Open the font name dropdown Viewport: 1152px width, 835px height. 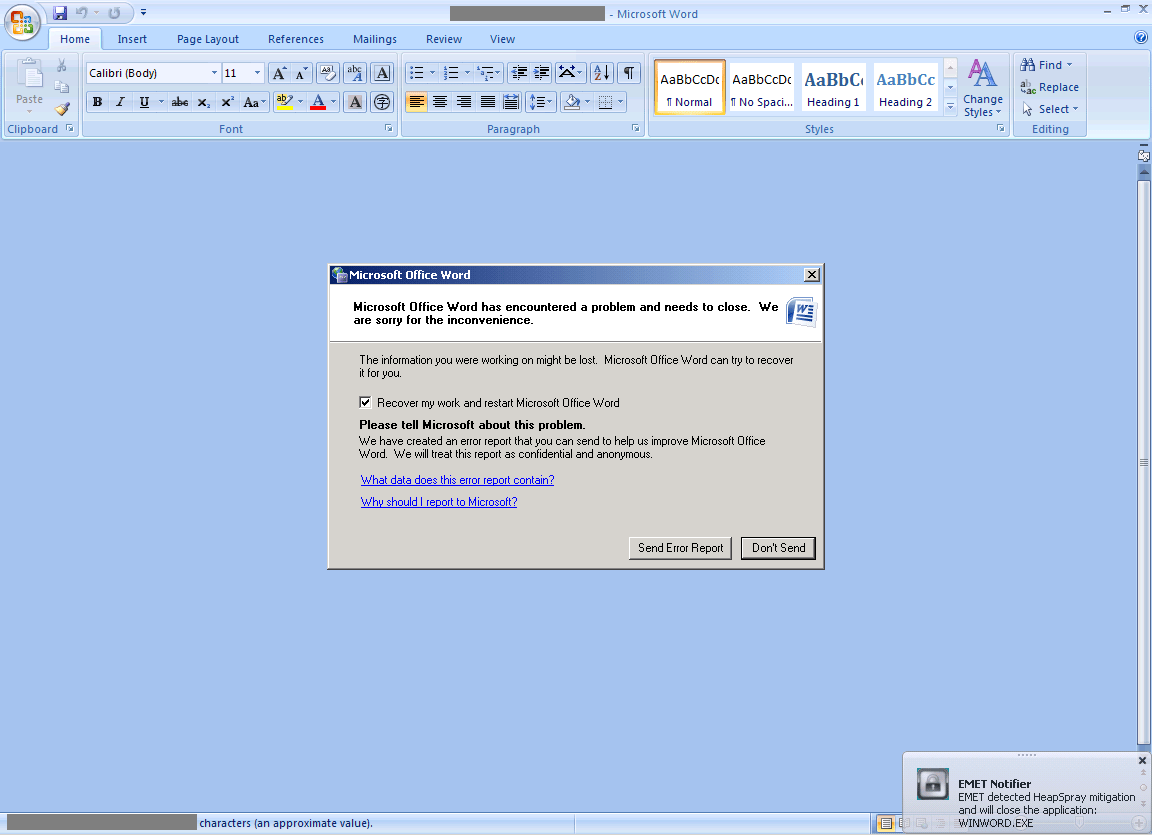pyautogui.click(x=214, y=73)
